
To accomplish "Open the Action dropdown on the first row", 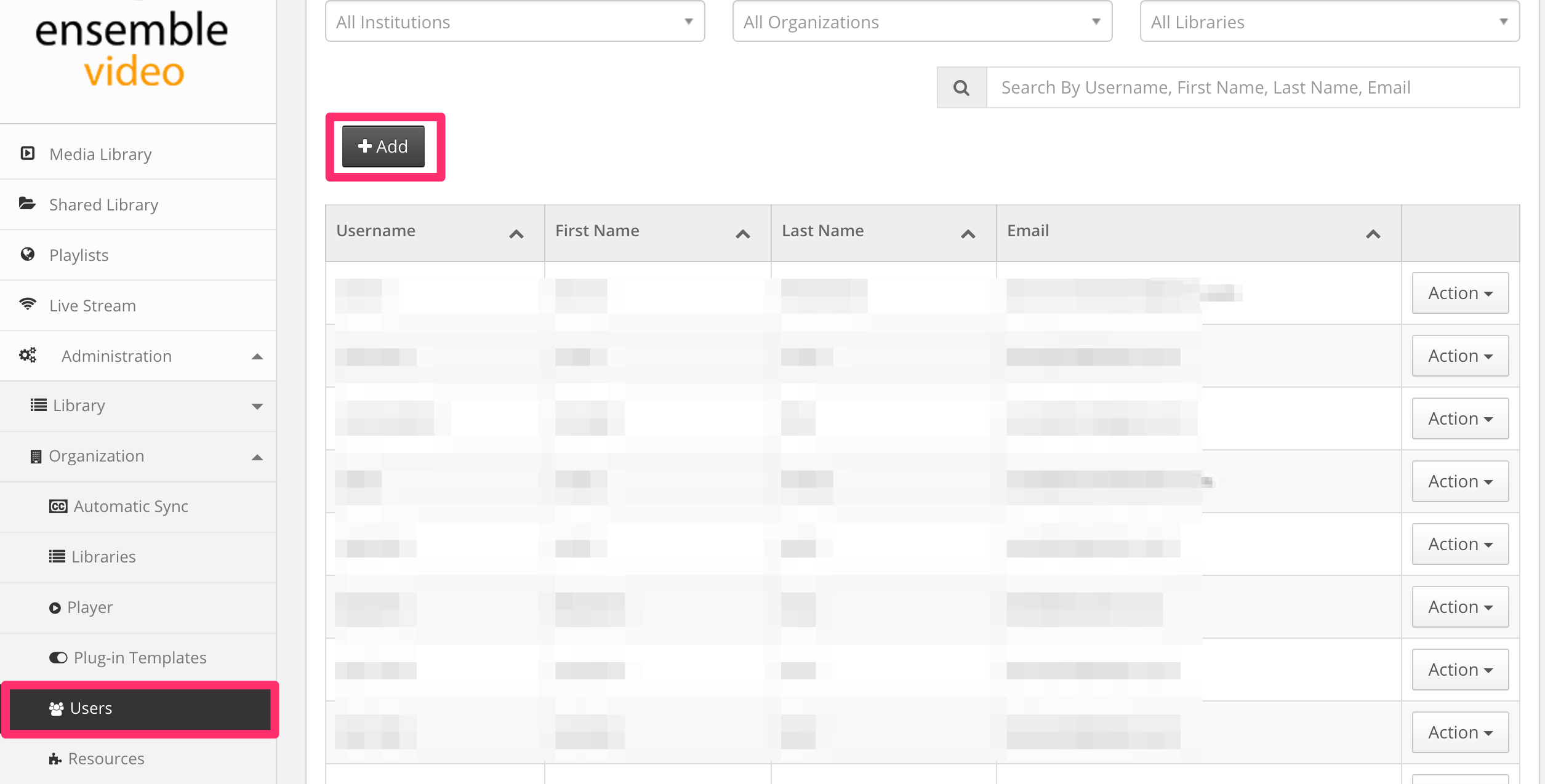I will [1459, 293].
